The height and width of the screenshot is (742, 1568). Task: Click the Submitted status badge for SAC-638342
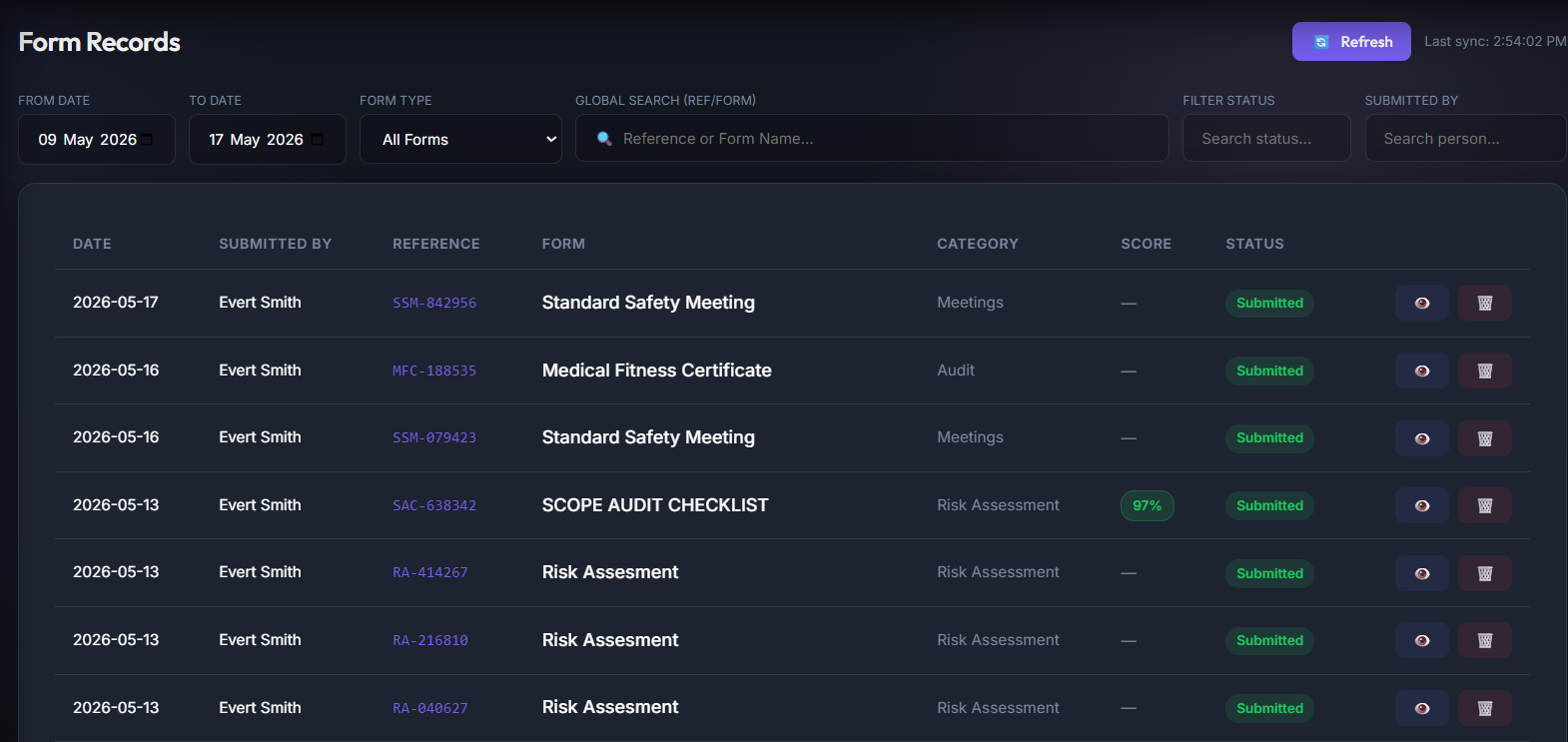pyautogui.click(x=1269, y=505)
